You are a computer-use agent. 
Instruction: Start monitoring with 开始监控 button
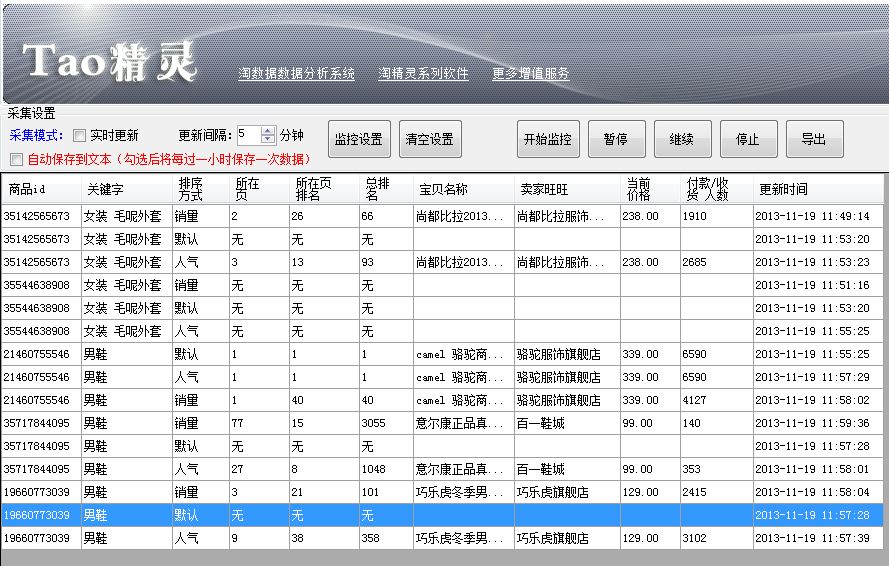(547, 140)
